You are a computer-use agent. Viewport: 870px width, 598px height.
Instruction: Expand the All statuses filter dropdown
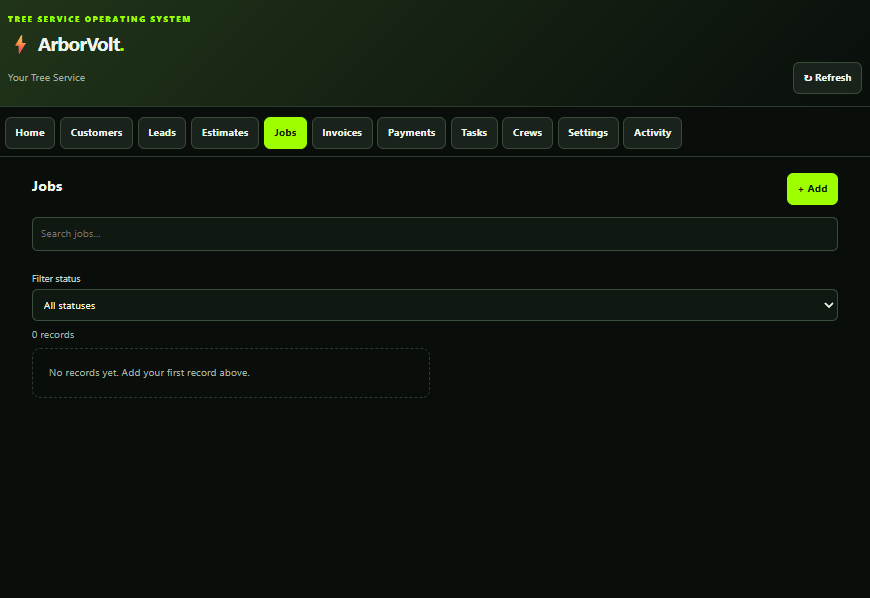[434, 305]
